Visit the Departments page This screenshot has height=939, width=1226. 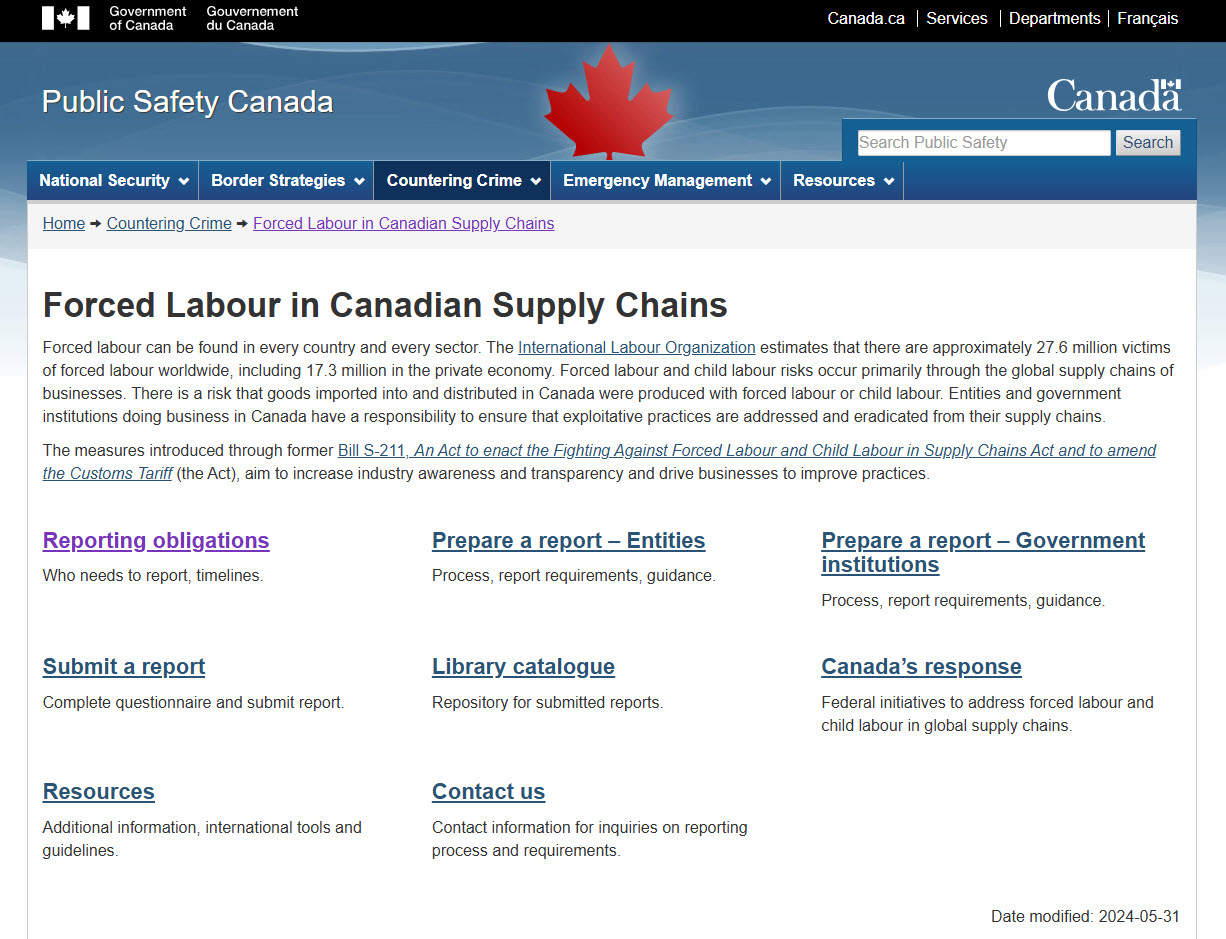1055,18
